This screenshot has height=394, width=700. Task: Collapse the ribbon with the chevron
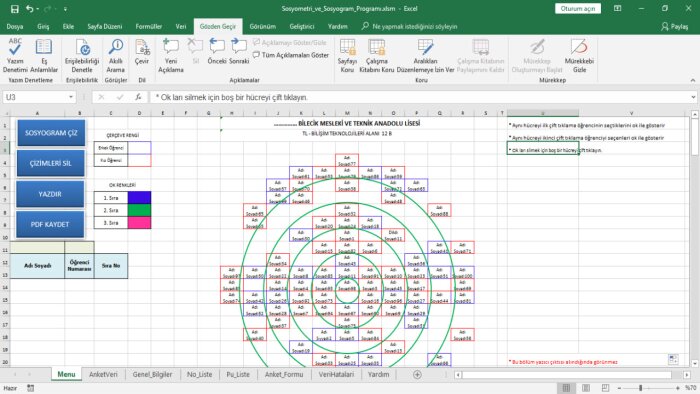pos(692,80)
